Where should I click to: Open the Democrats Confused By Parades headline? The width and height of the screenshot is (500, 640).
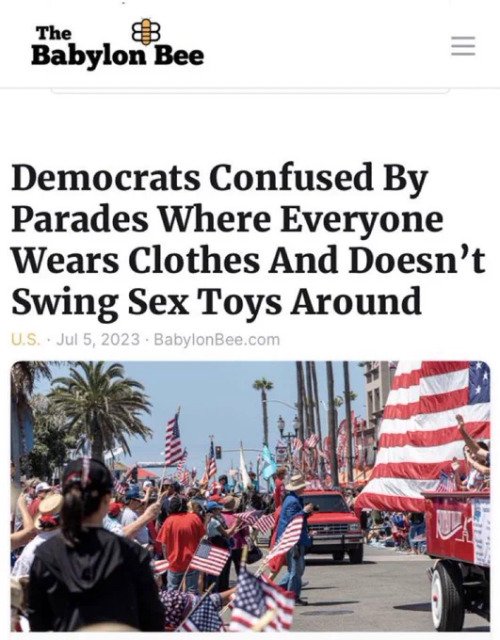[x=248, y=239]
